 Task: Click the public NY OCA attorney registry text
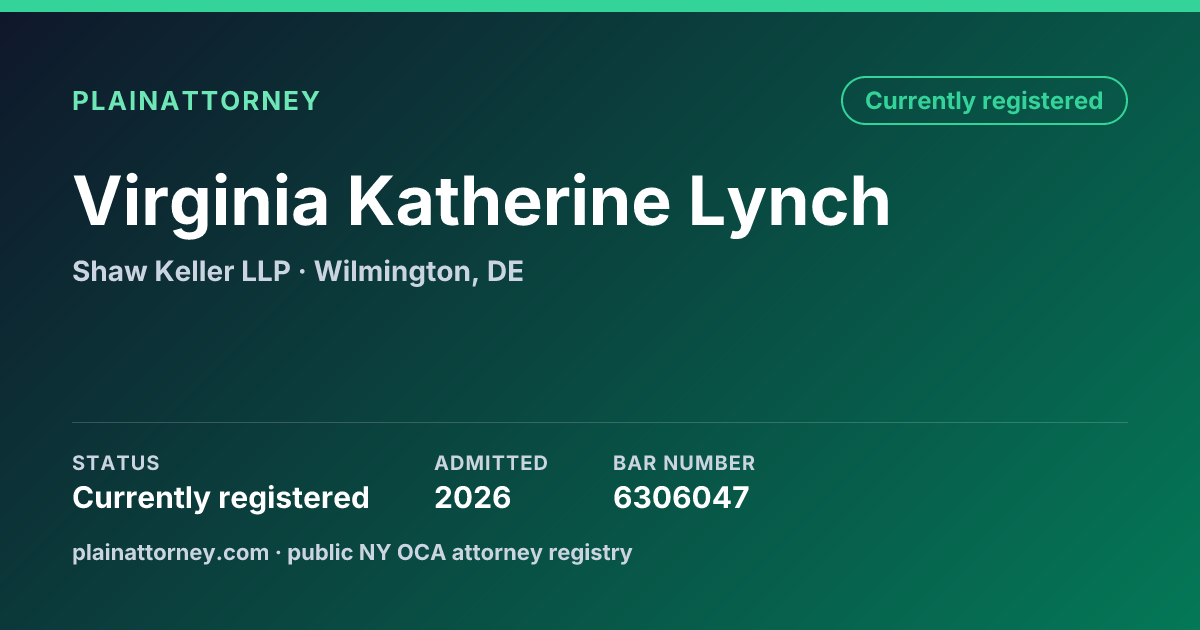pyautogui.click(x=460, y=552)
